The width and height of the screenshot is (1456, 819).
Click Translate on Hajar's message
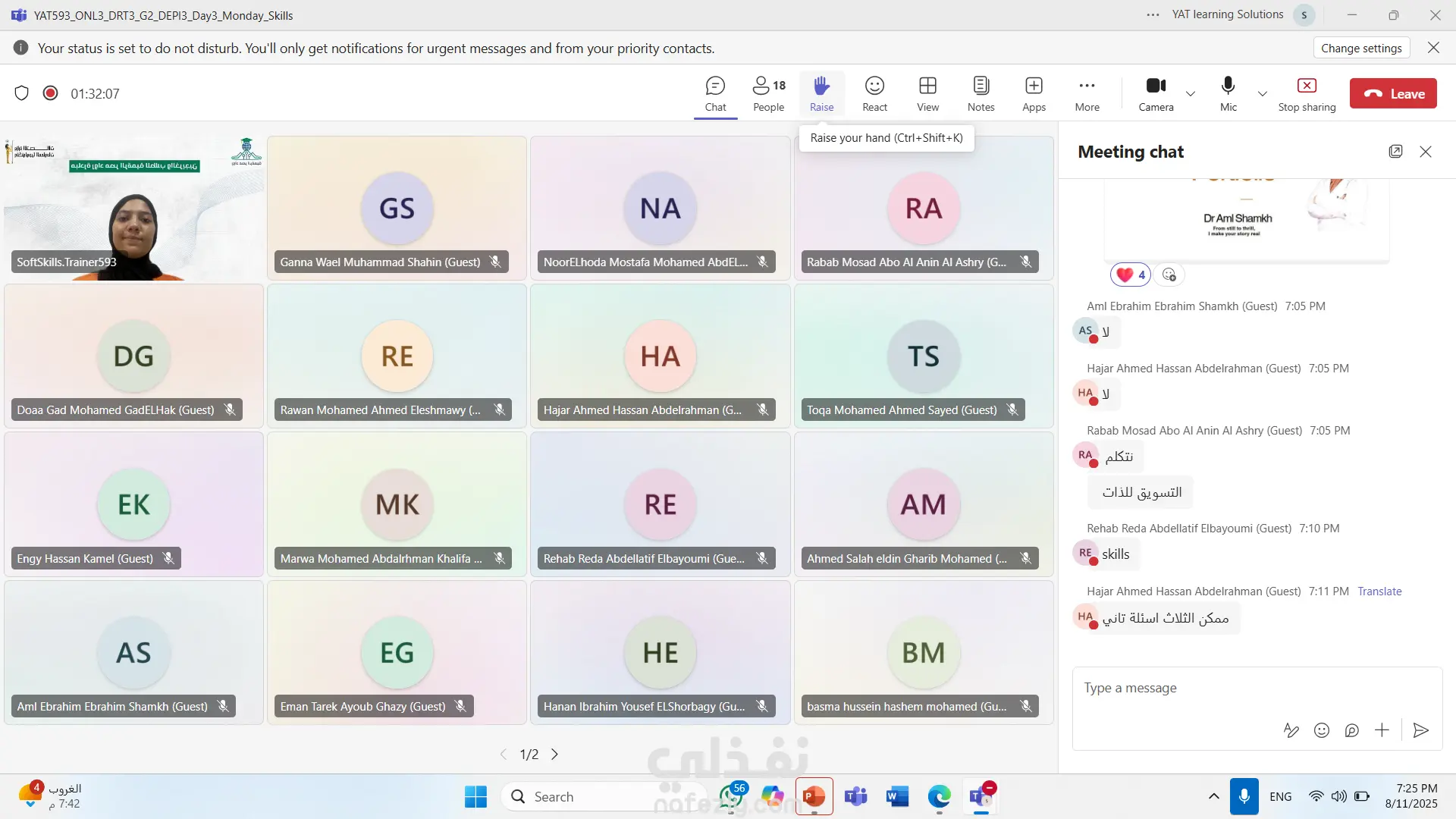(x=1379, y=591)
